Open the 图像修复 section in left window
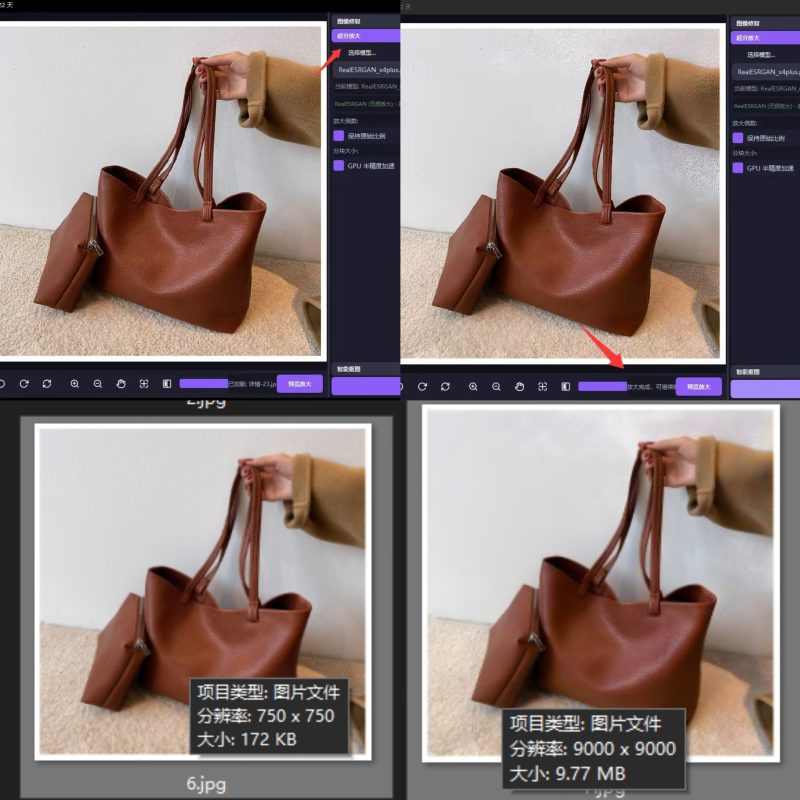The image size is (800, 800). click(x=365, y=21)
